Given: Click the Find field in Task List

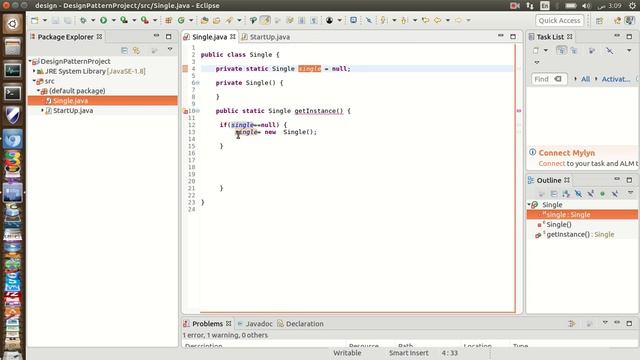Looking at the screenshot, I should [x=549, y=79].
